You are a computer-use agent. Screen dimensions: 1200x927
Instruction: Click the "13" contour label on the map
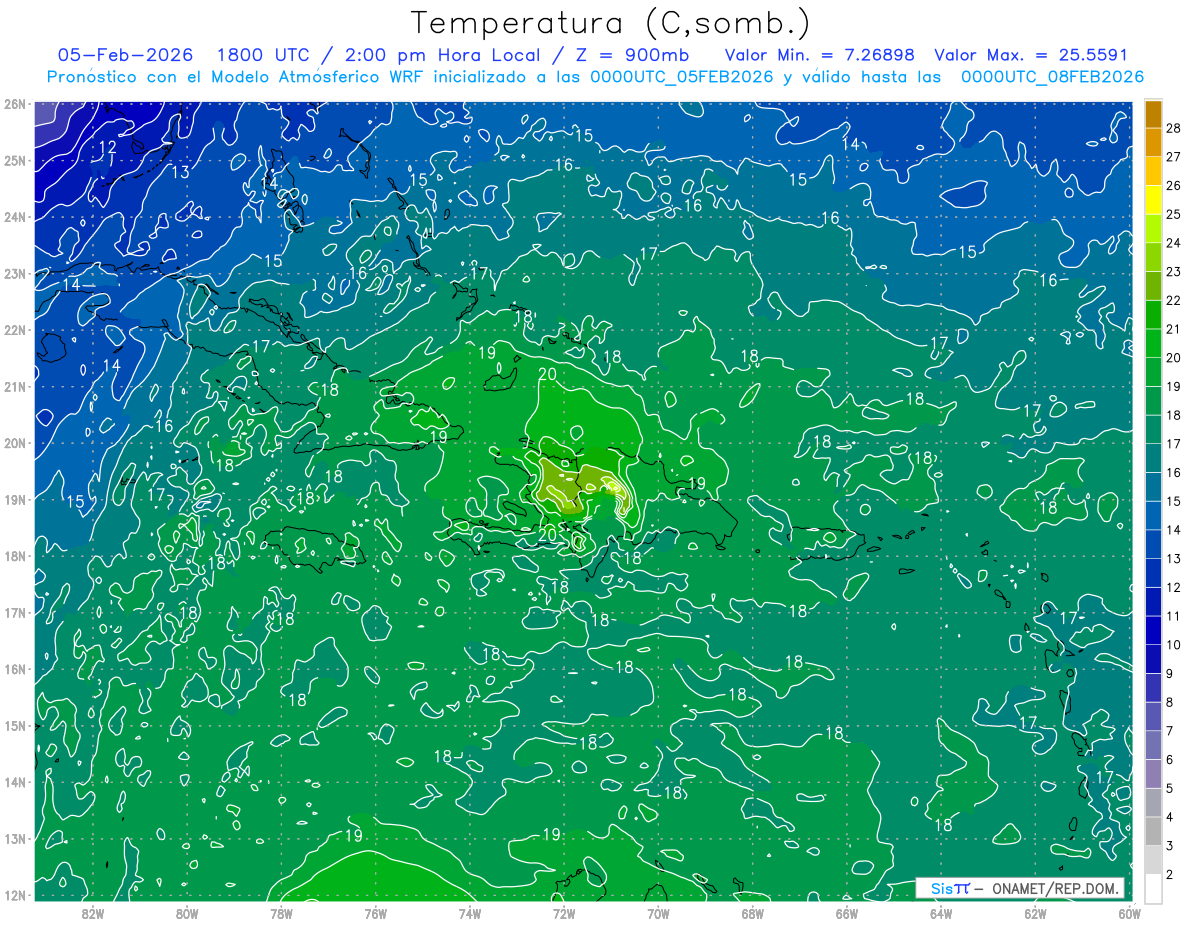coord(180,172)
